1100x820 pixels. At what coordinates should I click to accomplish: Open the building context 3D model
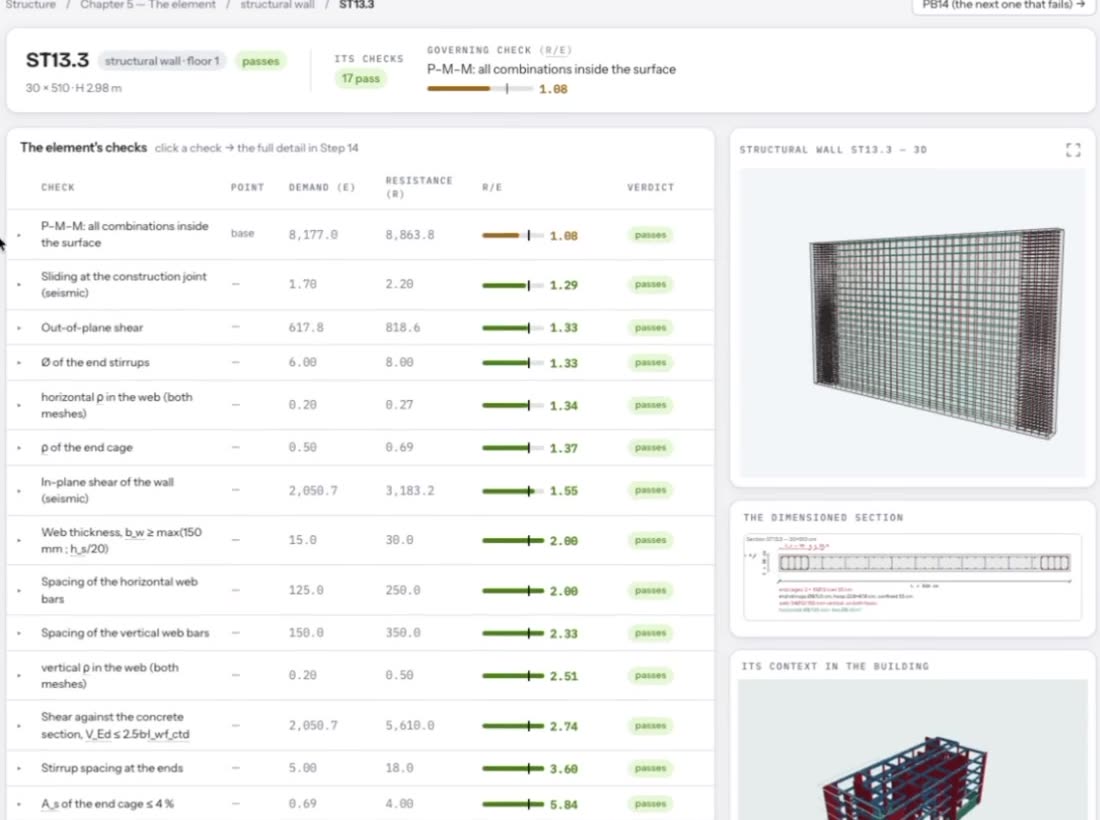tap(912, 749)
